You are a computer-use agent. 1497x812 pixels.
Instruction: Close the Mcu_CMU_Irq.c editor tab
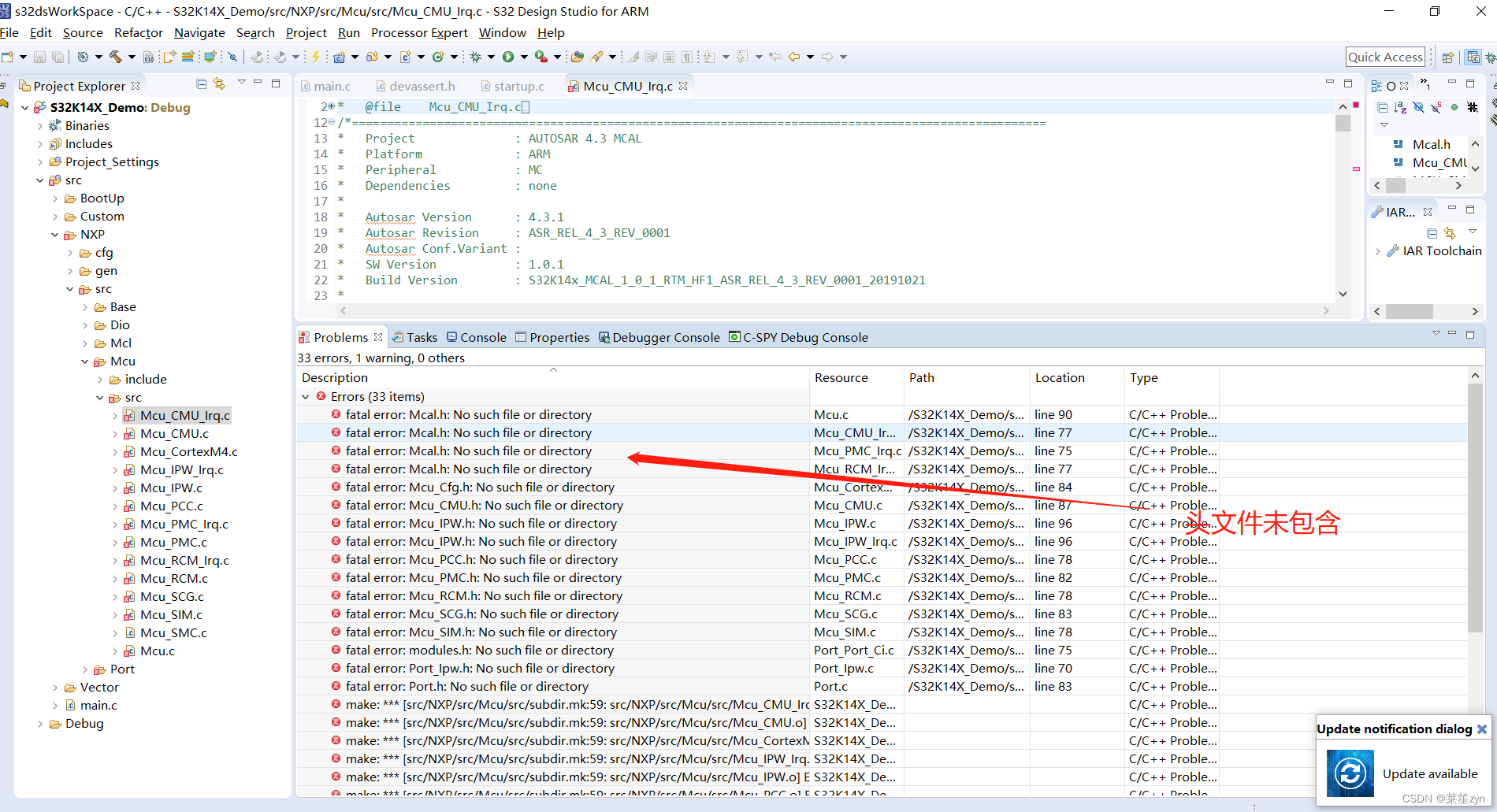(x=683, y=86)
